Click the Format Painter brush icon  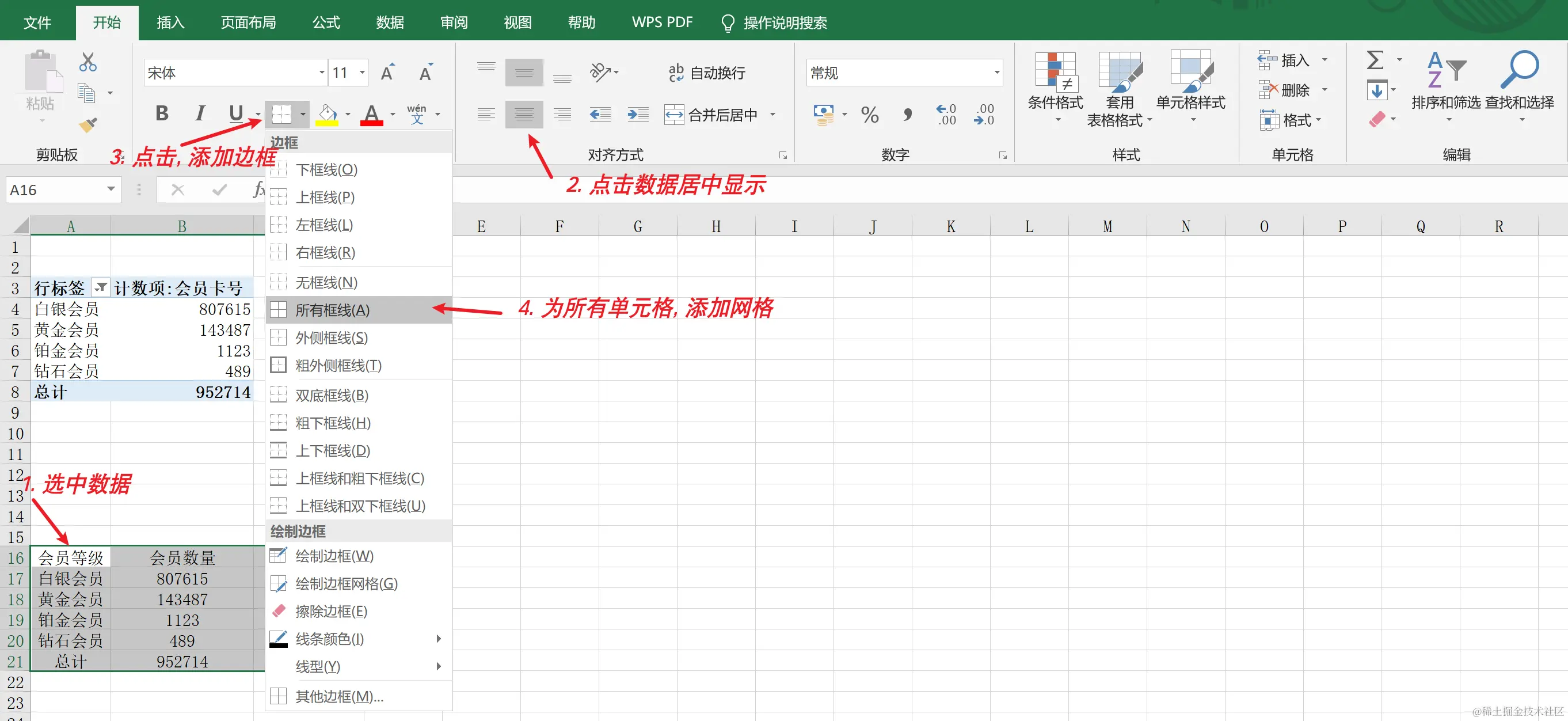[x=87, y=125]
